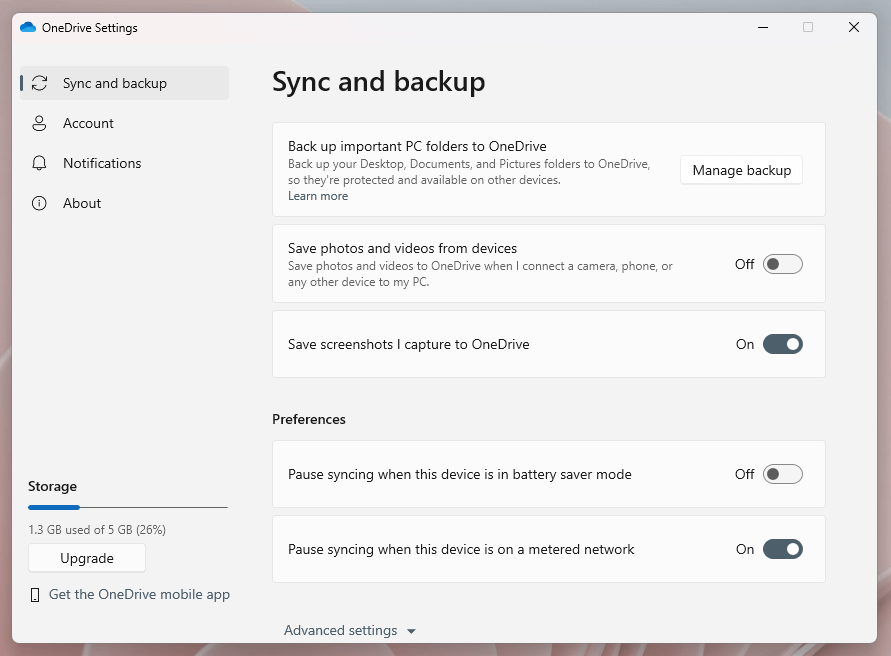Image resolution: width=891 pixels, height=656 pixels.
Task: Open the Notifications section
Action: [100, 163]
